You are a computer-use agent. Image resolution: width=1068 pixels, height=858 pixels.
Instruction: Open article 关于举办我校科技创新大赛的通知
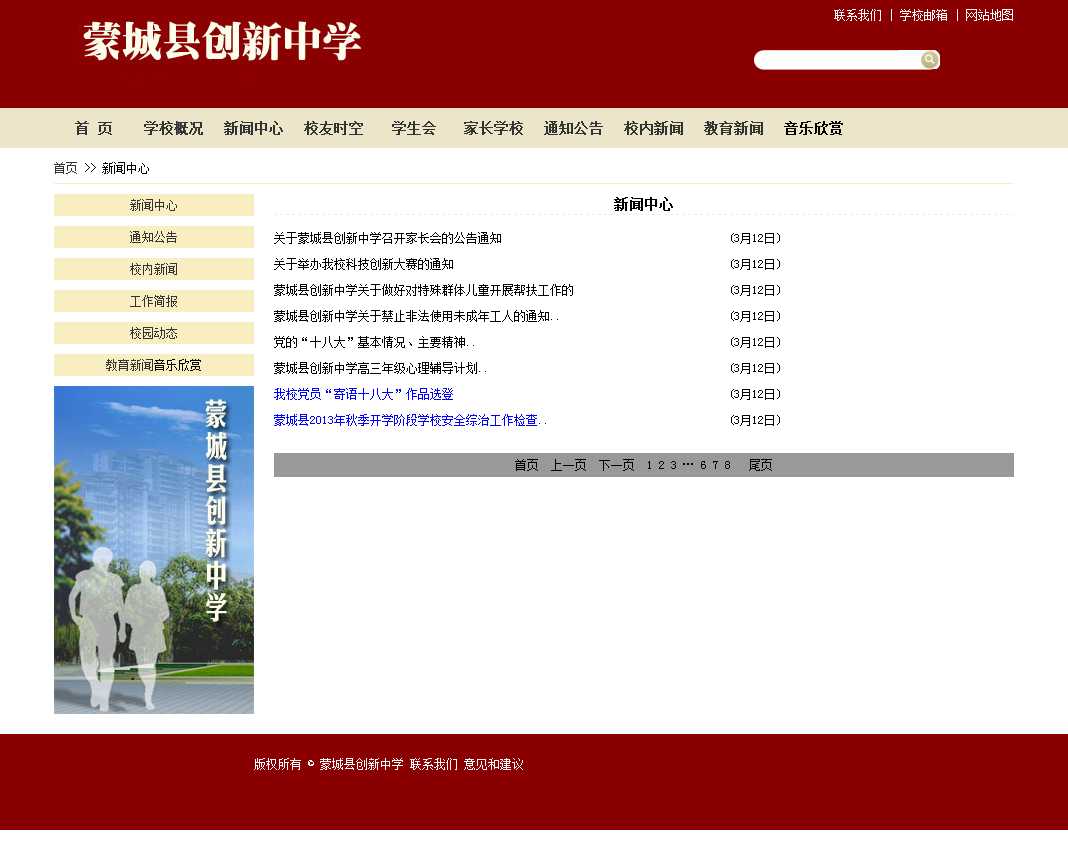[x=363, y=264]
